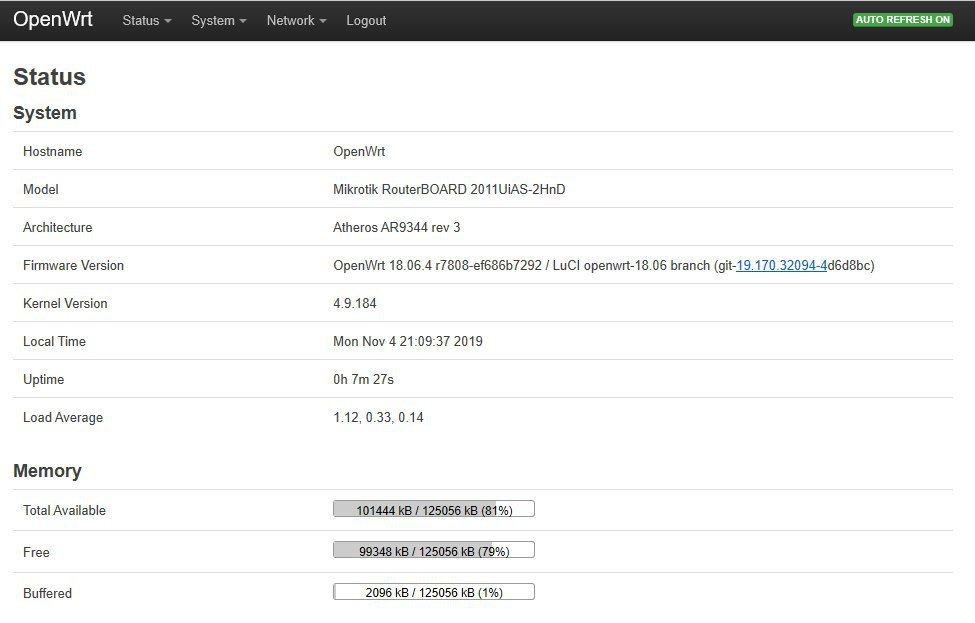Click the Load Average label
Image resolution: width=975 pixels, height=623 pixels.
point(63,417)
